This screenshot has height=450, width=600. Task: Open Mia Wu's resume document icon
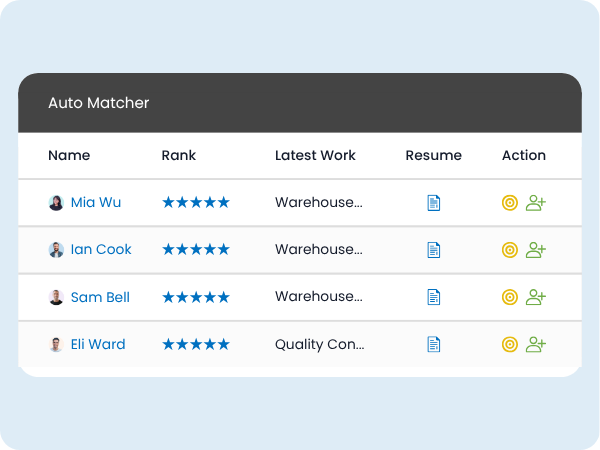[x=434, y=203]
